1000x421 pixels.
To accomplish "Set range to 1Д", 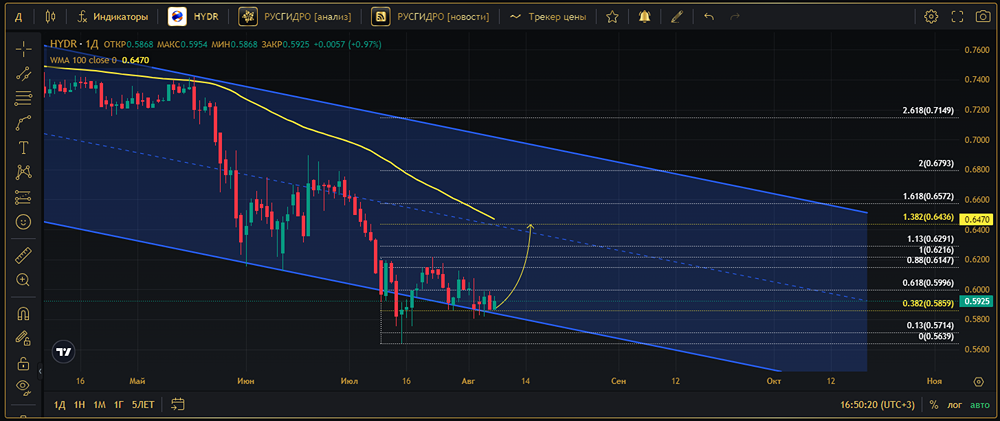I will tap(60, 404).
